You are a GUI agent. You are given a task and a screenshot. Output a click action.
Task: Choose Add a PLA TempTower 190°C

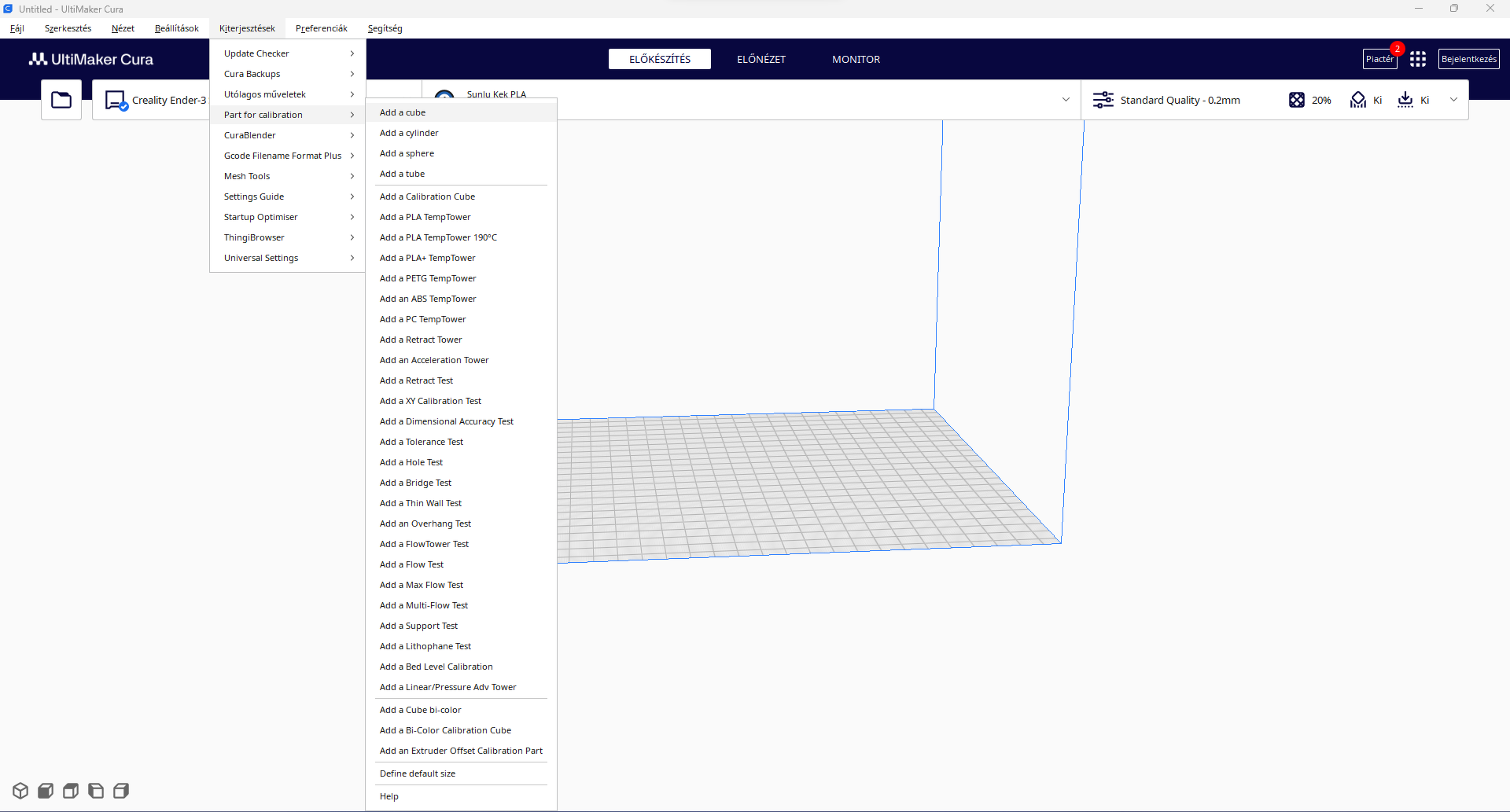click(462, 237)
